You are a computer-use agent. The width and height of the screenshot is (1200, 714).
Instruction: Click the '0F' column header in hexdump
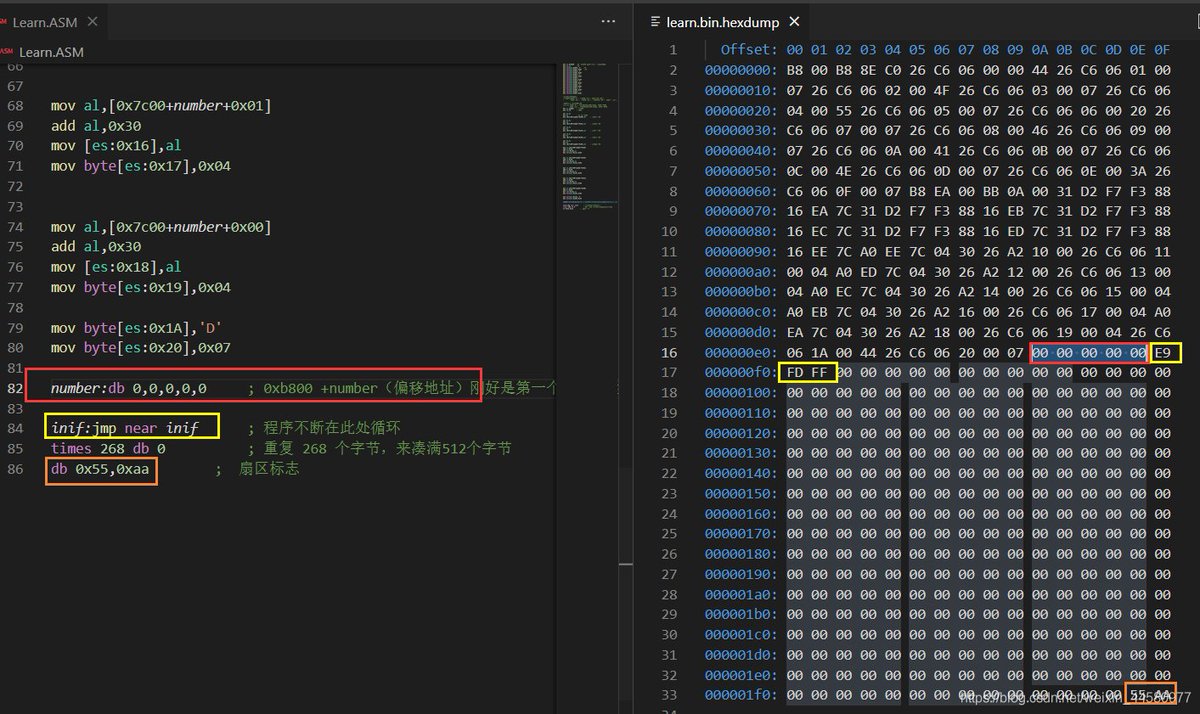1162,49
